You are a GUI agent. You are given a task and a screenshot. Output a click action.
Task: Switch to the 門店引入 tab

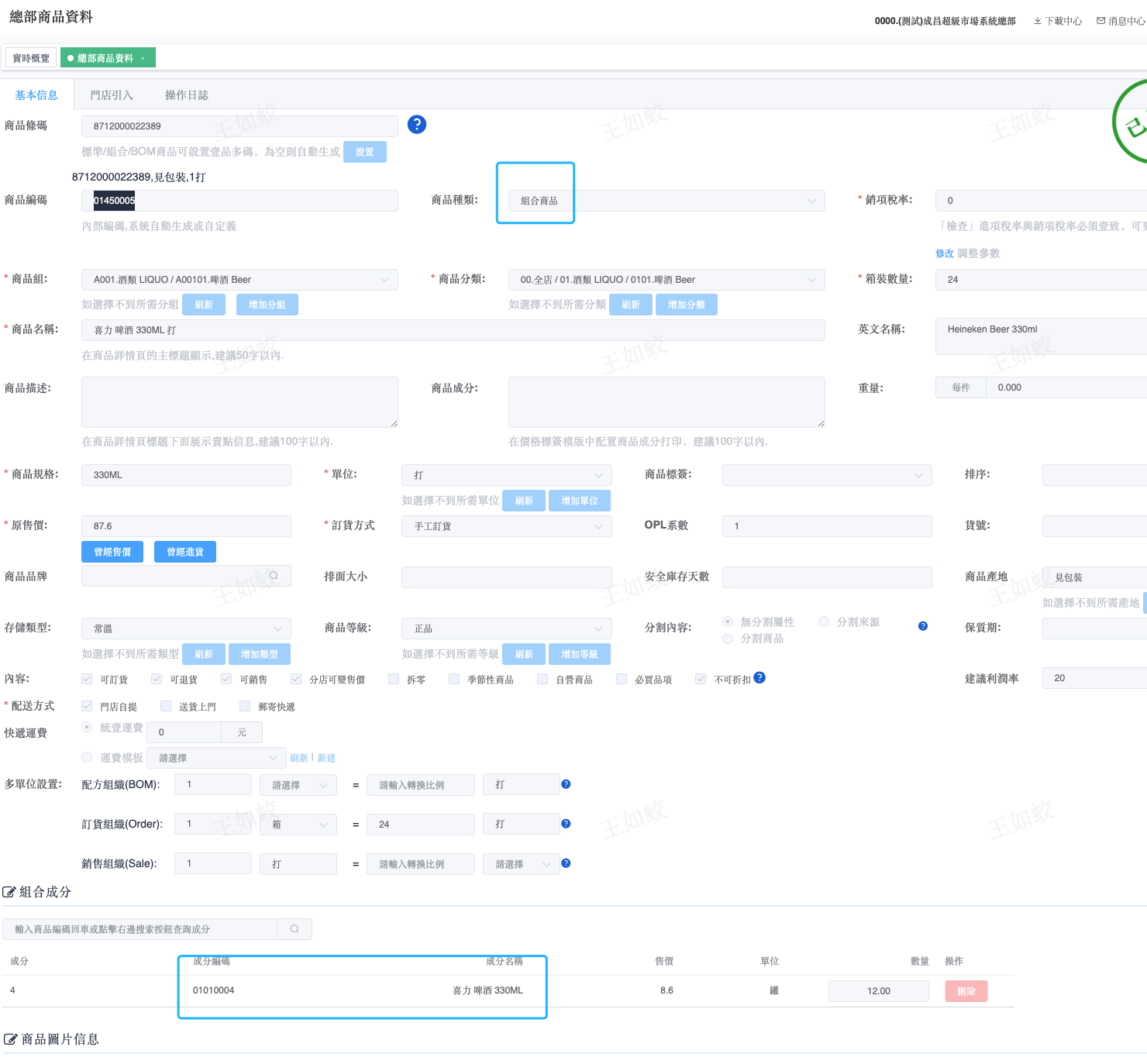[112, 95]
